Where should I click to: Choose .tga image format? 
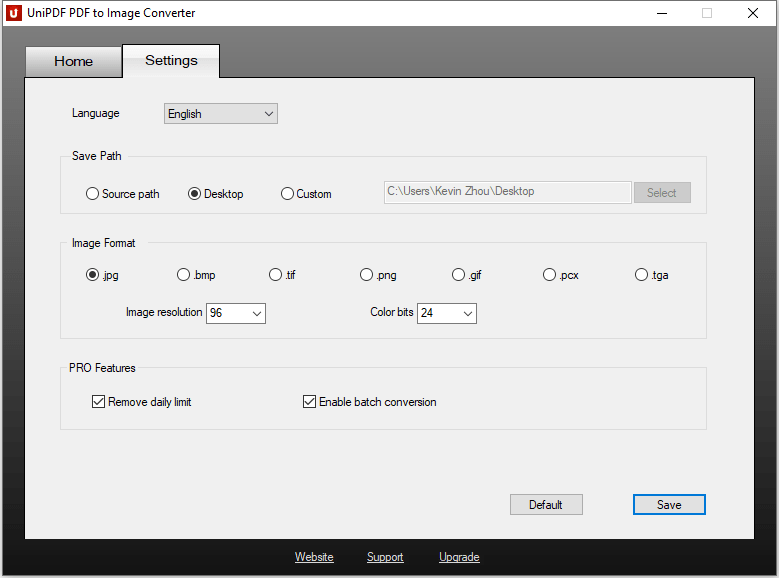(651, 275)
